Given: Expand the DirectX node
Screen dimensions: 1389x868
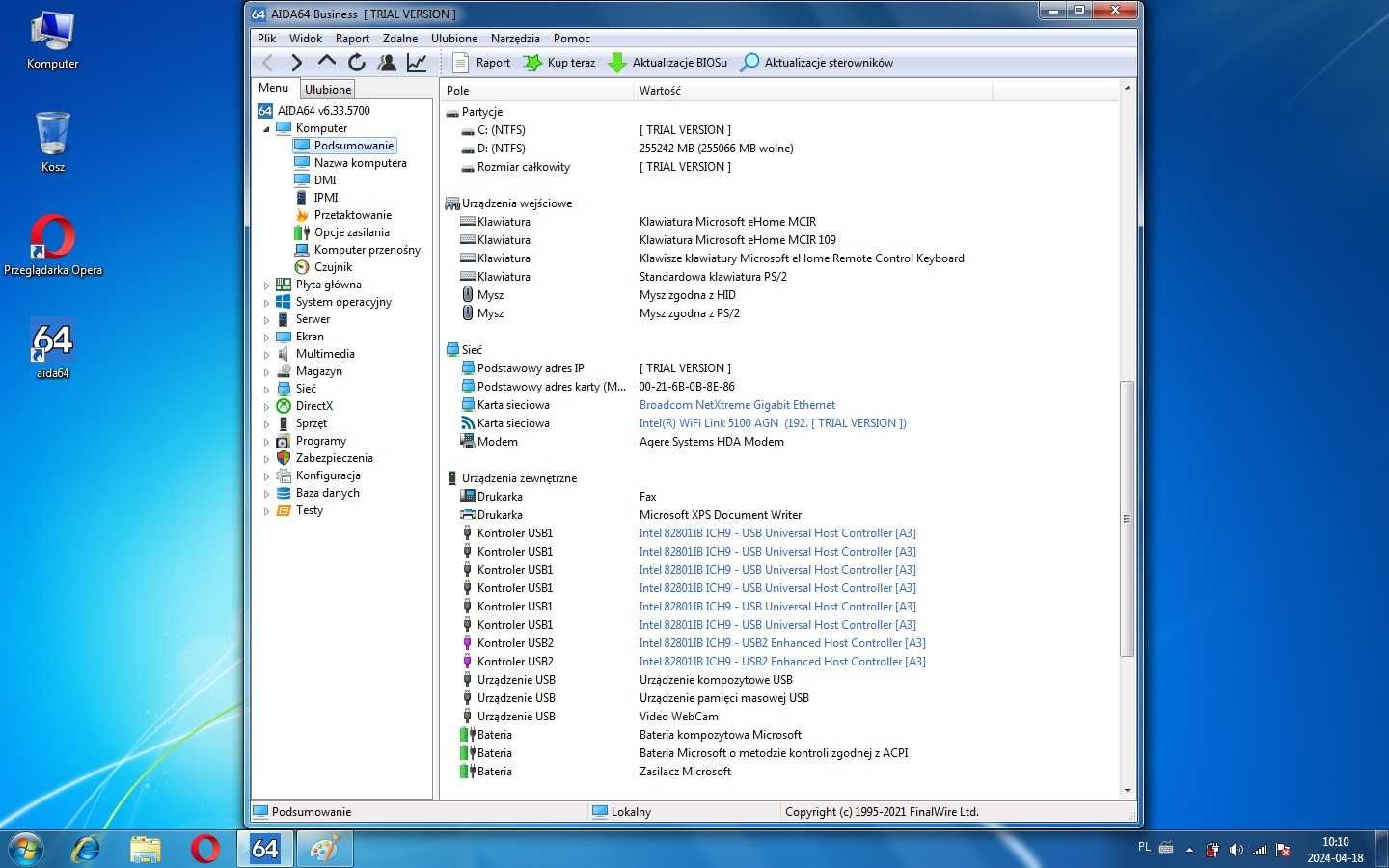Looking at the screenshot, I should (267, 406).
